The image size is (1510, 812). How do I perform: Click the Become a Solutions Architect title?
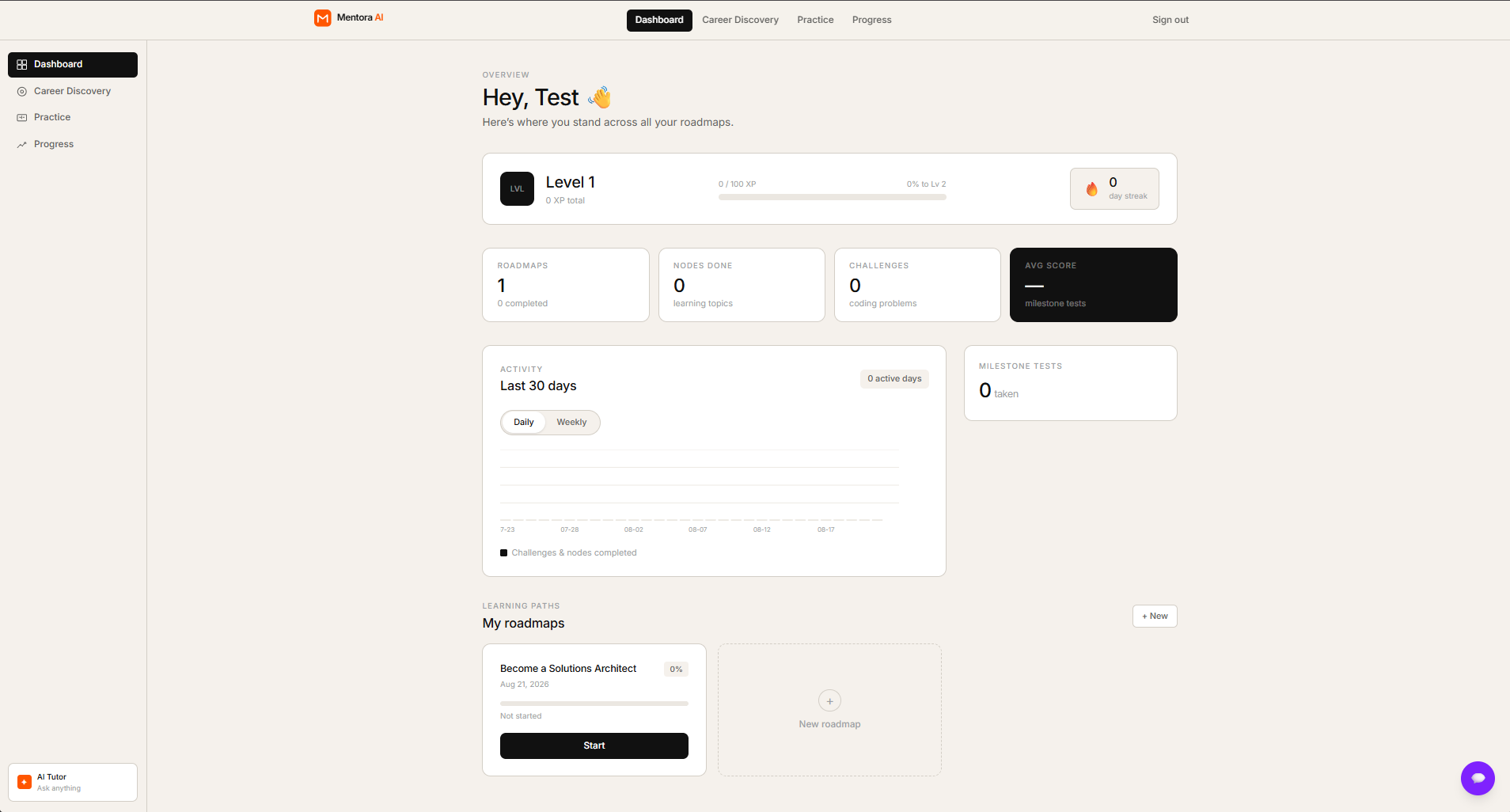tap(568, 670)
